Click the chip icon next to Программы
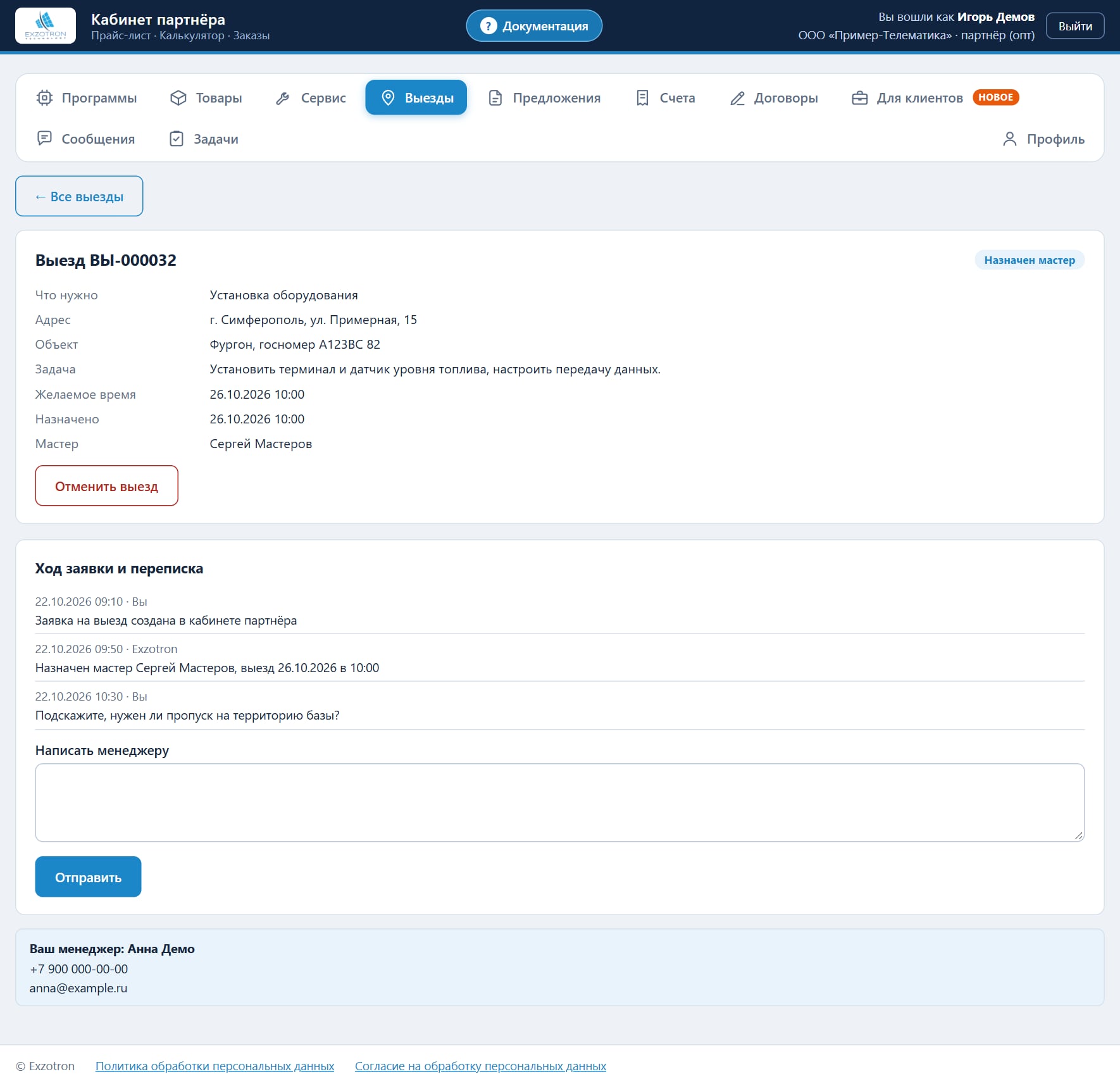 click(44, 97)
